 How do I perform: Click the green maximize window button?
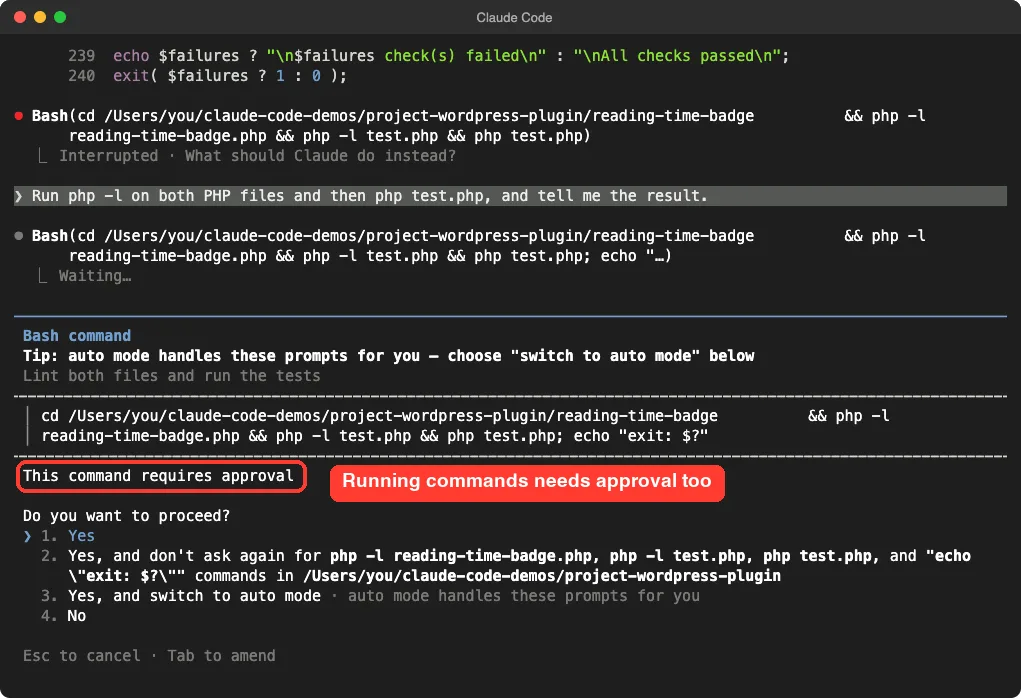click(60, 17)
